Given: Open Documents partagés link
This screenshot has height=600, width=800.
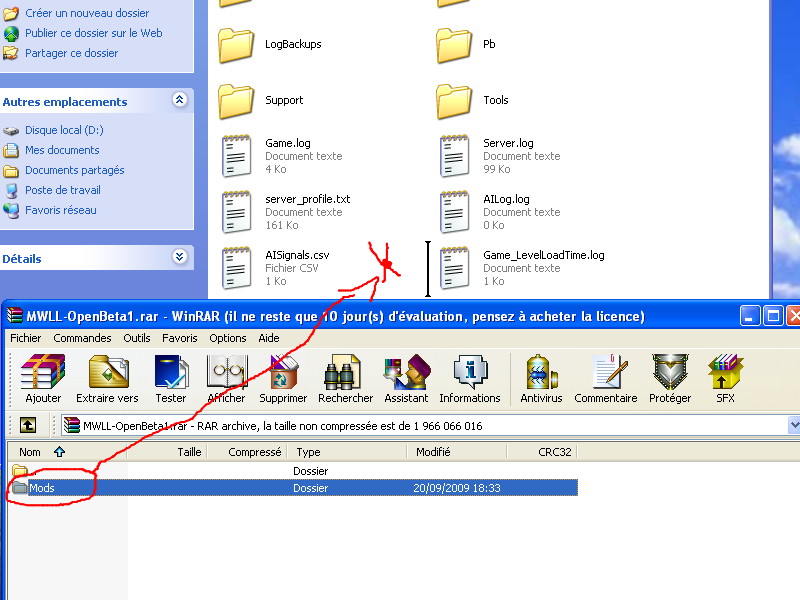Looking at the screenshot, I should (x=75, y=170).
